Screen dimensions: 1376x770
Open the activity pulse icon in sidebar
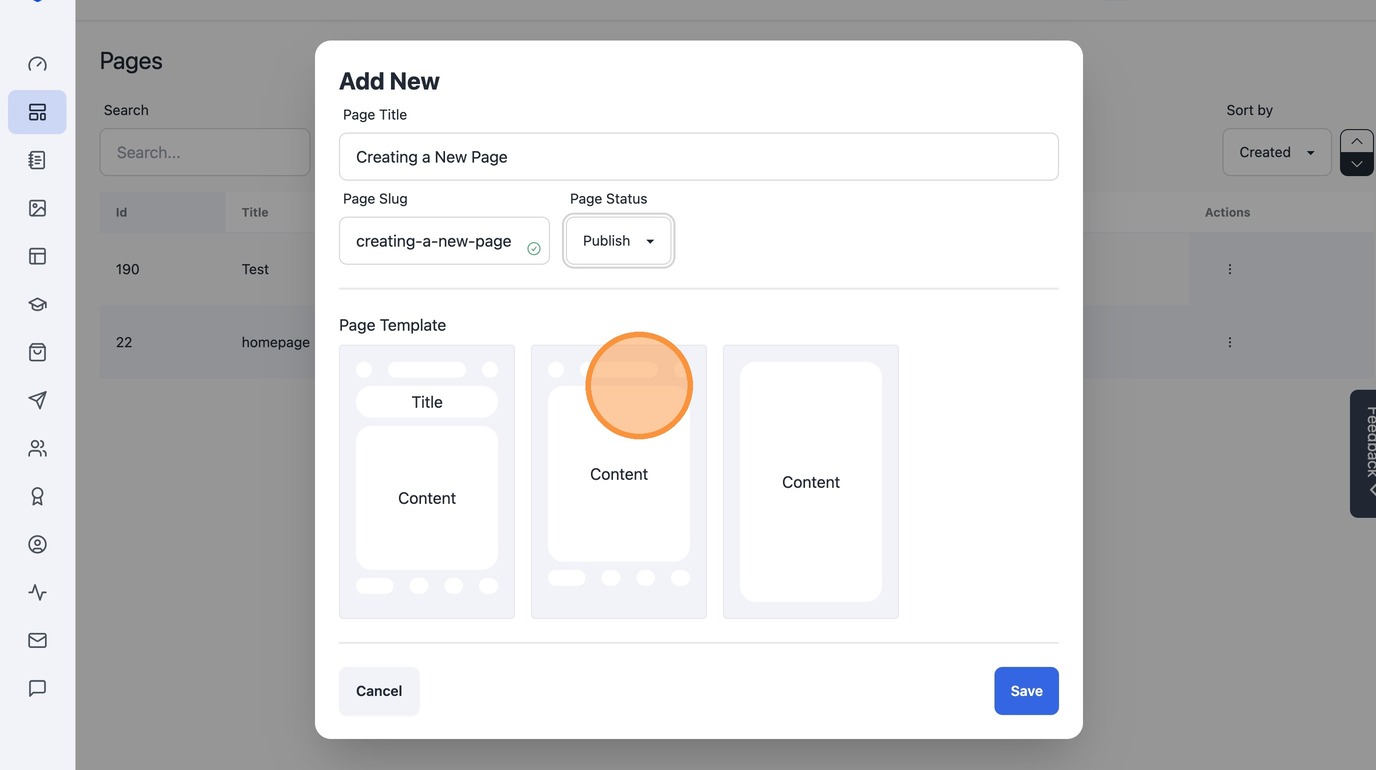click(x=37, y=592)
